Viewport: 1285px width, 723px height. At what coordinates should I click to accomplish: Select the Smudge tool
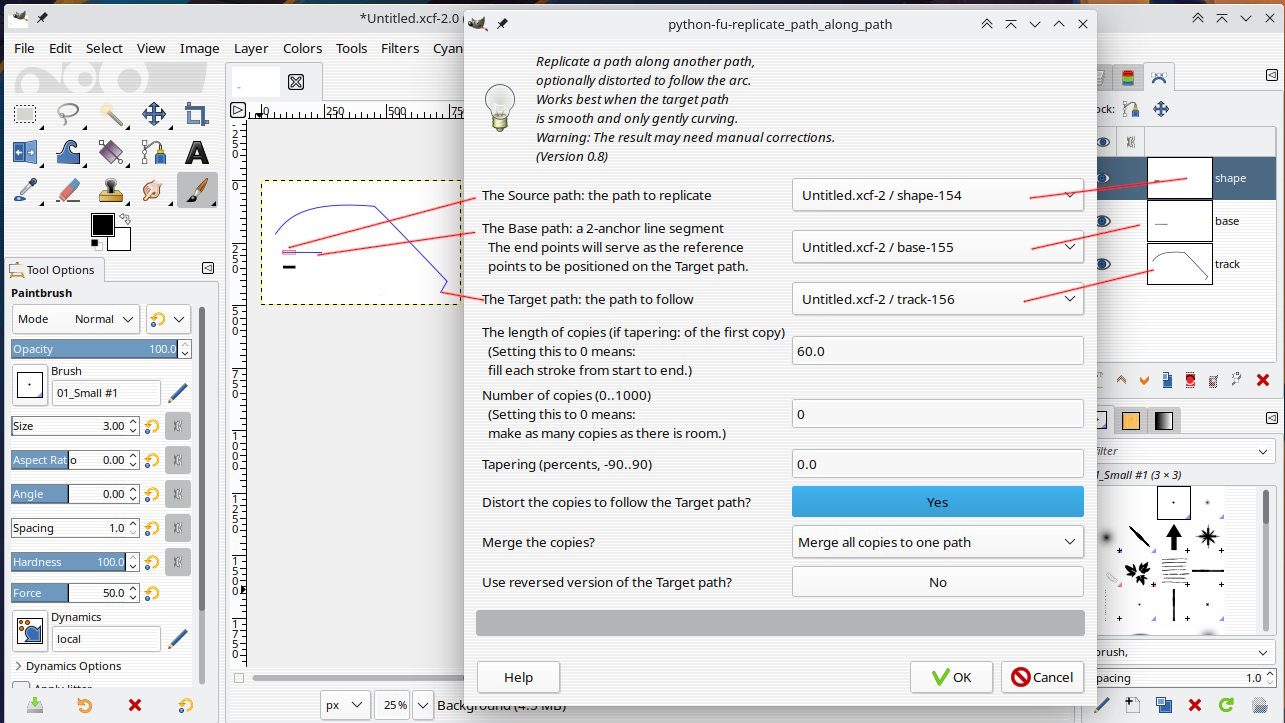154,190
